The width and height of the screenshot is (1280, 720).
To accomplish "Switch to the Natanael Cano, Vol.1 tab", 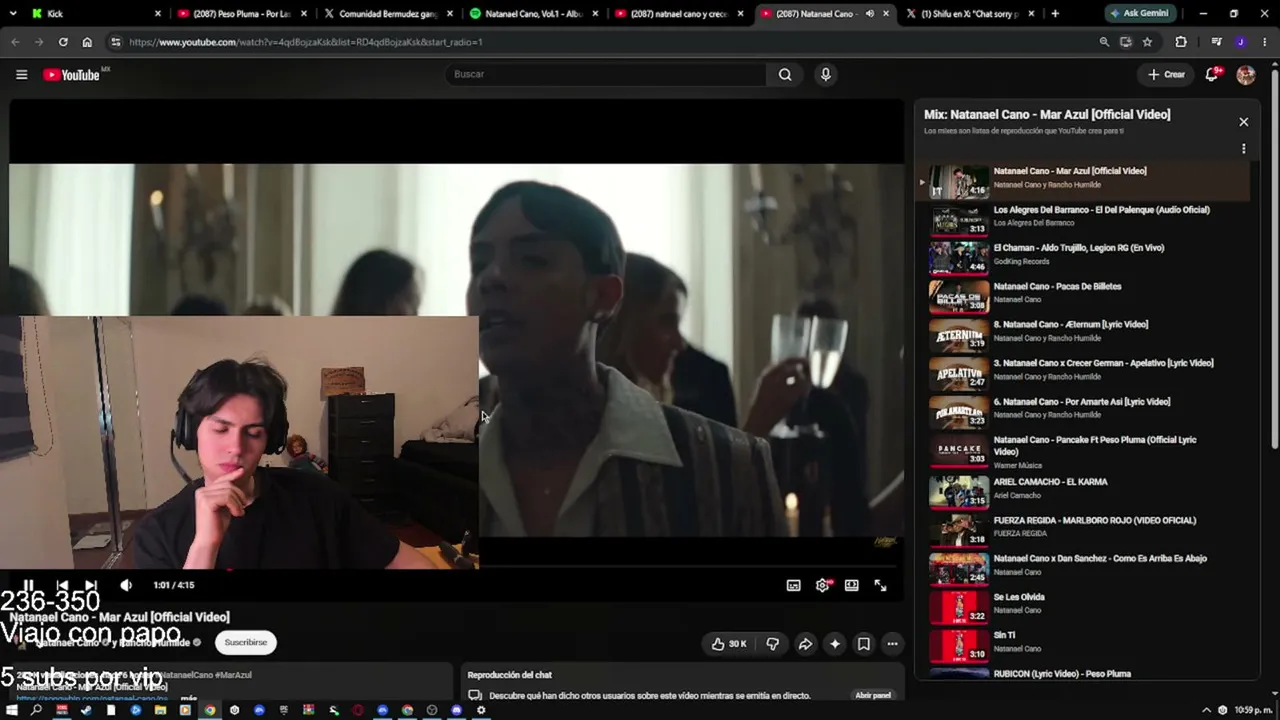I will tap(534, 14).
